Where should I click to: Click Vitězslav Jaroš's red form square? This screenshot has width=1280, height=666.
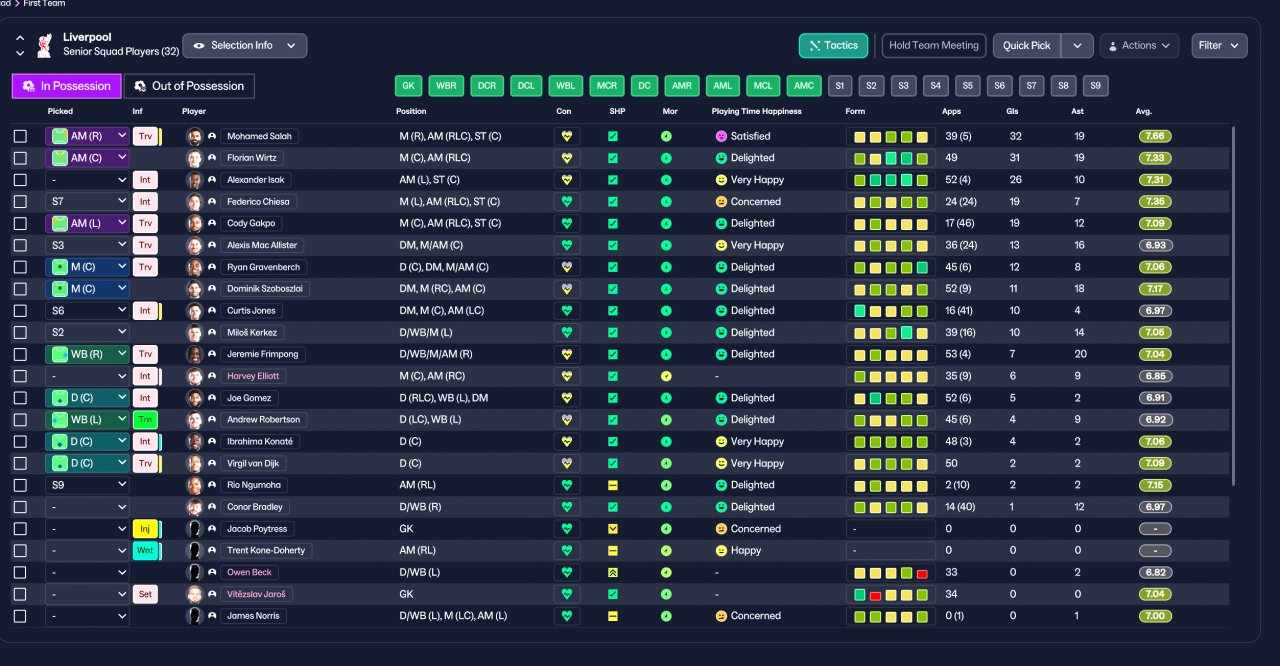pyautogui.click(x=875, y=595)
